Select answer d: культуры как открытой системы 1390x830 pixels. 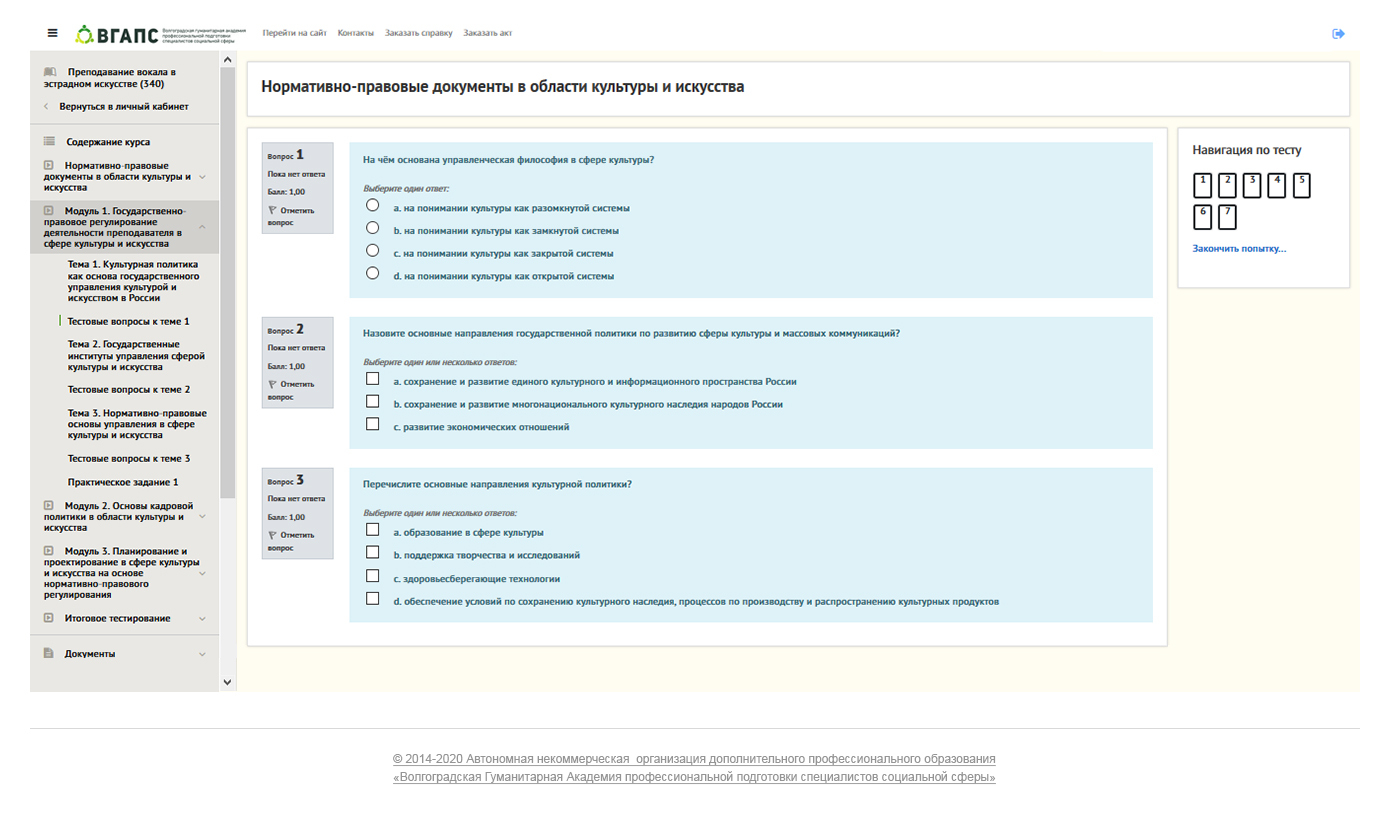point(373,273)
